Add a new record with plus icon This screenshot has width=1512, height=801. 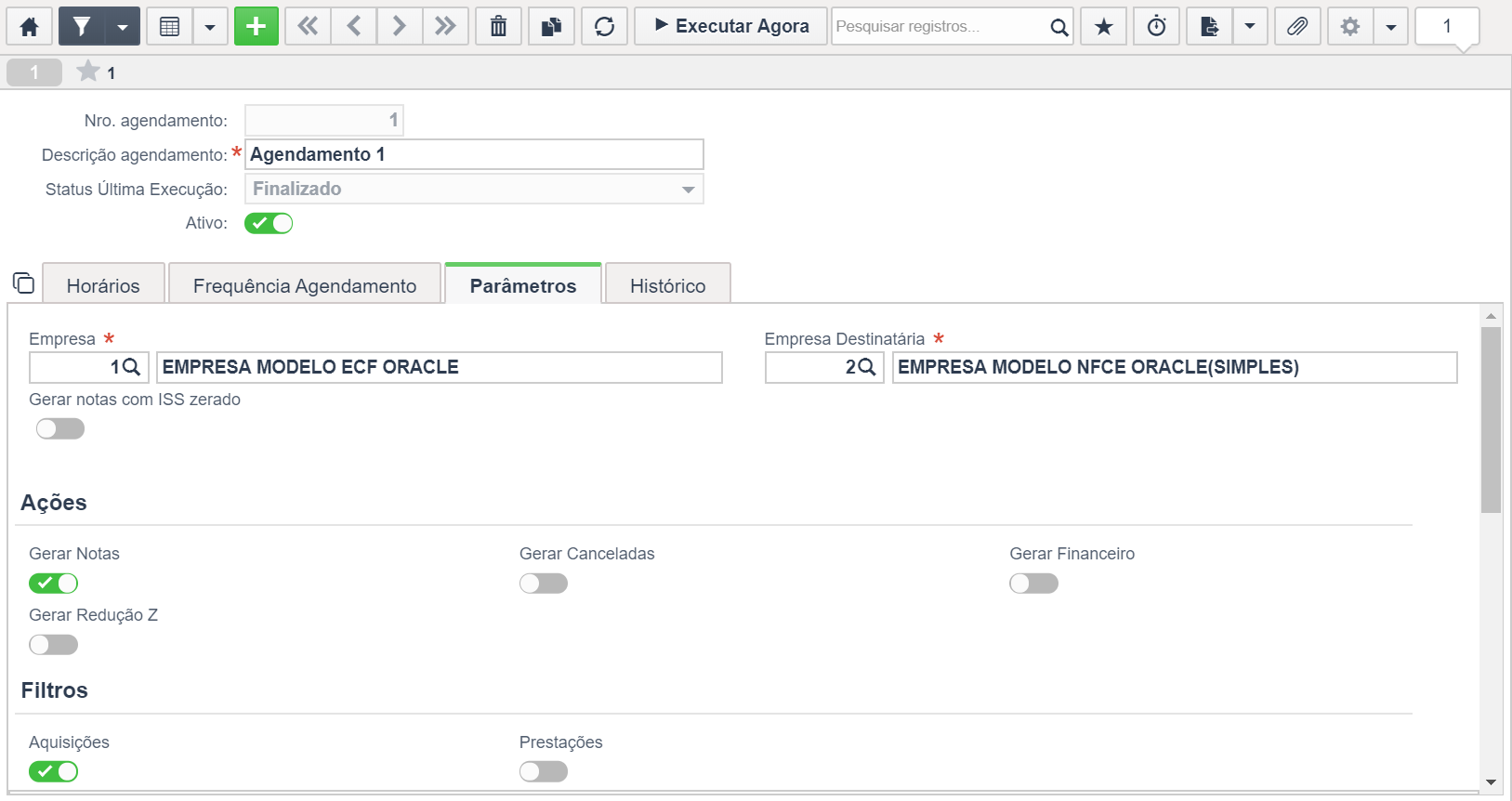[256, 27]
